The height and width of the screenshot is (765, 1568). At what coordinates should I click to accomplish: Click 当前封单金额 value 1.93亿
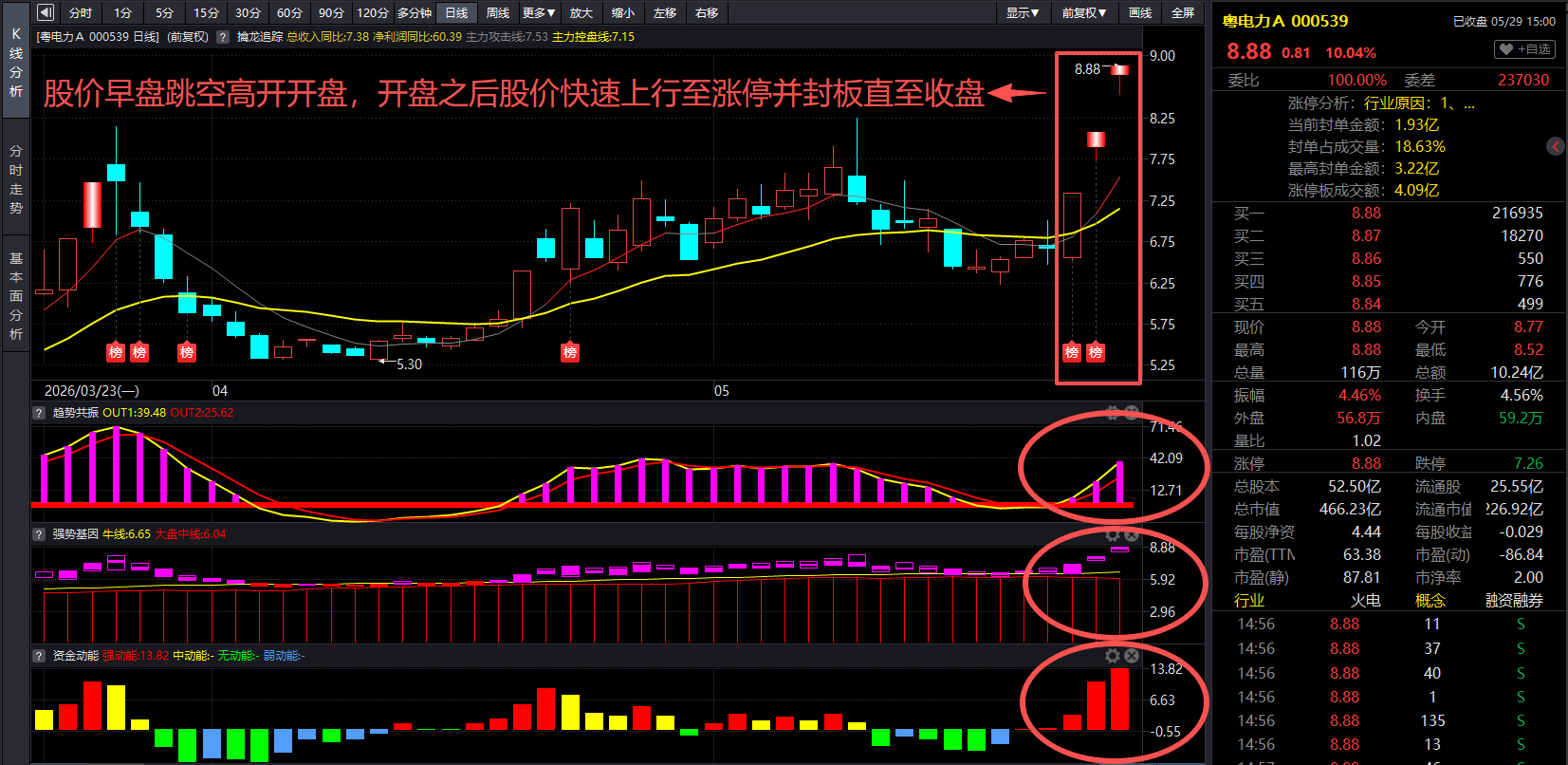coord(1416,124)
